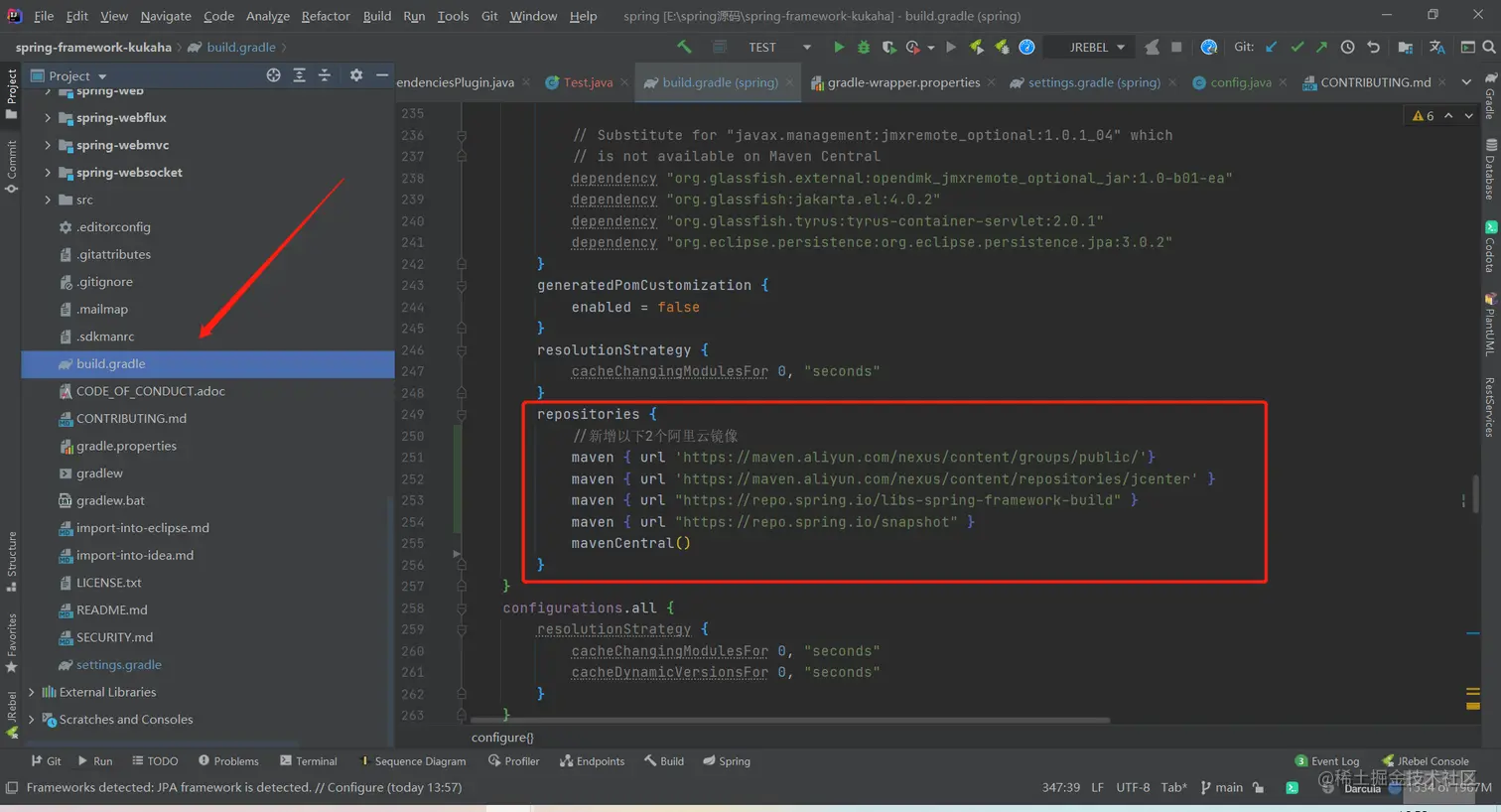Open the Refactor menu
The image size is (1501, 812).
(325, 16)
